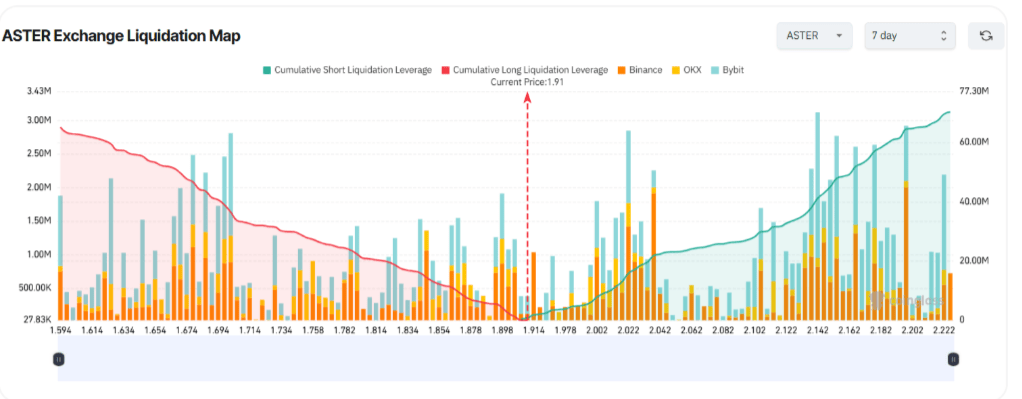Image resolution: width=1022 pixels, height=399 pixels.
Task: Click the refresh chart icon button
Action: tap(986, 36)
